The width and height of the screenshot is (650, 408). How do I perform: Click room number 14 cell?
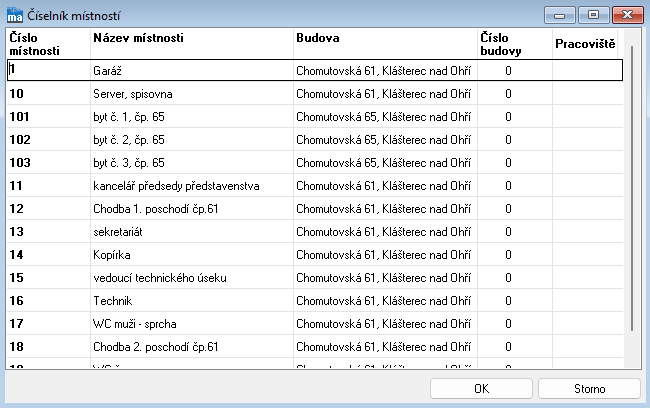tap(49, 255)
